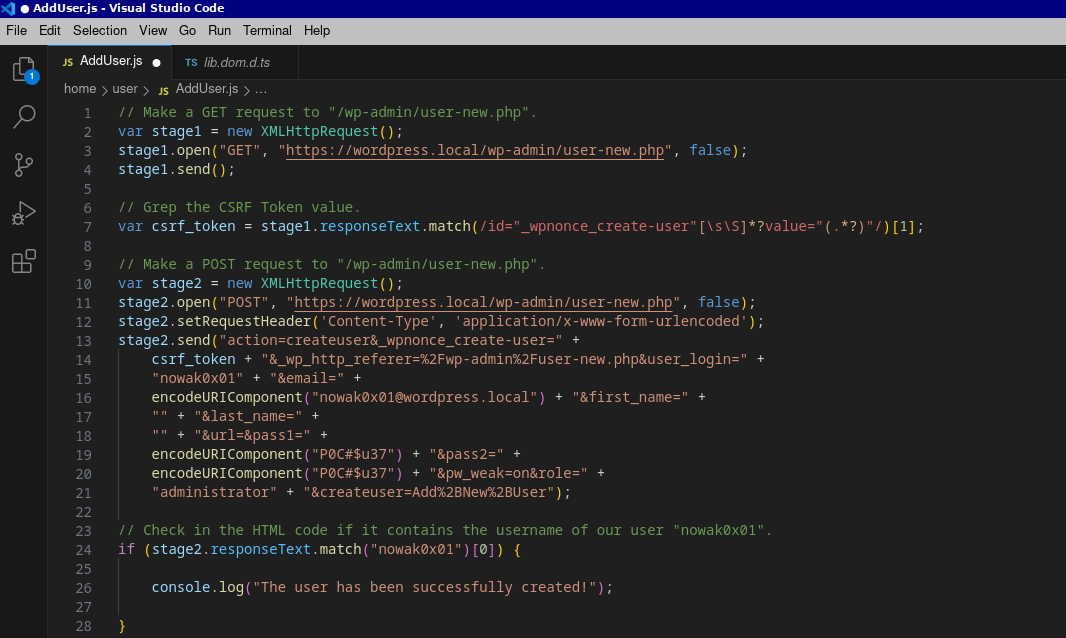Click responseText on line 7
The image size is (1066, 638).
pos(369,226)
